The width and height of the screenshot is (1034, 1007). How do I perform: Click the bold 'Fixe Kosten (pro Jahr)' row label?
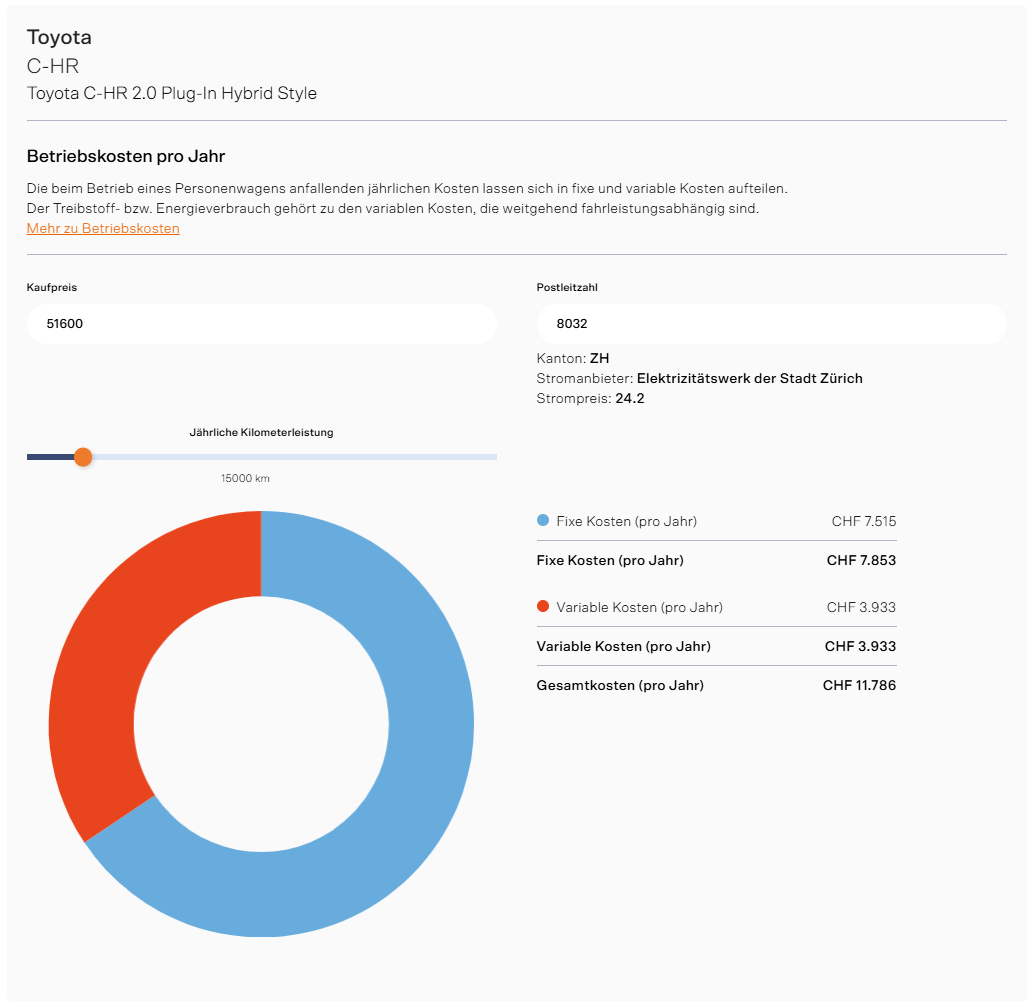click(610, 561)
